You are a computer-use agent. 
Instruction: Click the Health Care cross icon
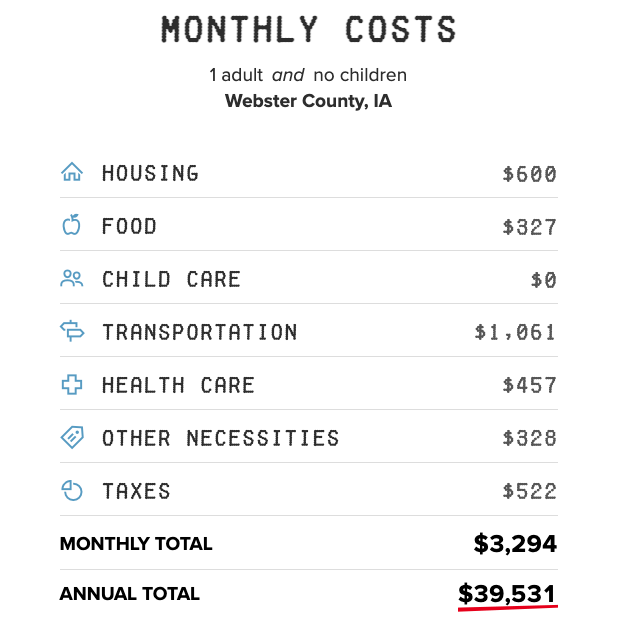point(71,385)
